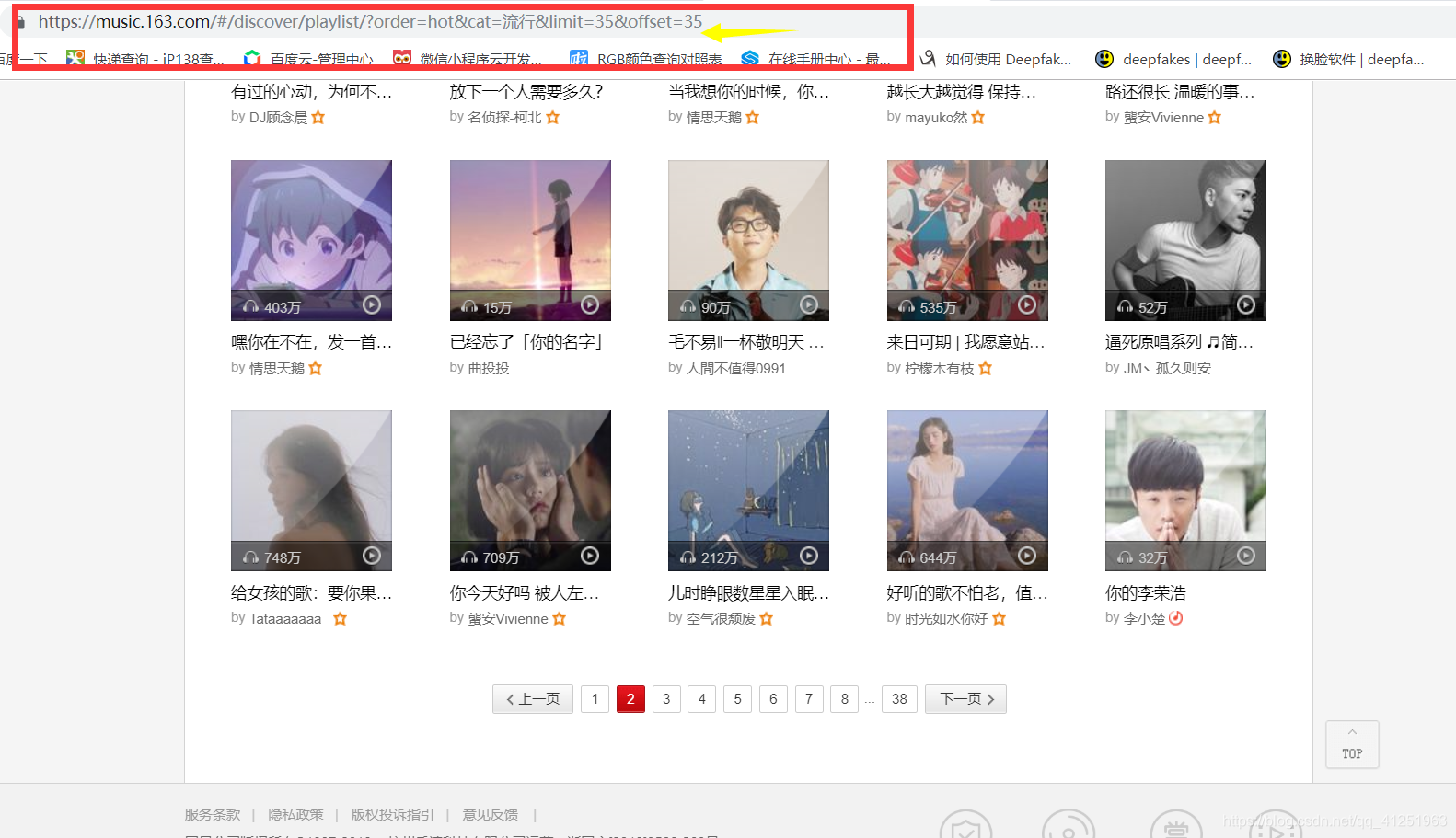
Task: Go to next page with 下一页
Action: pos(965,699)
